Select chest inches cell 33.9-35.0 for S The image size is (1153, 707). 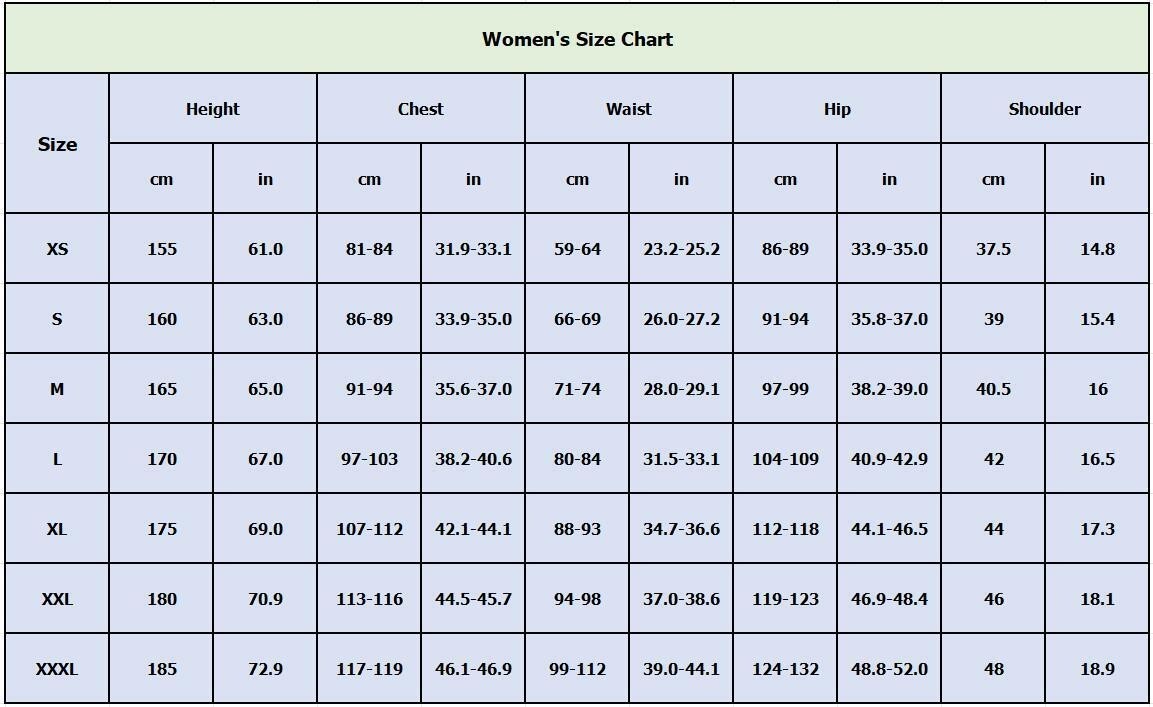pyautogui.click(x=473, y=319)
